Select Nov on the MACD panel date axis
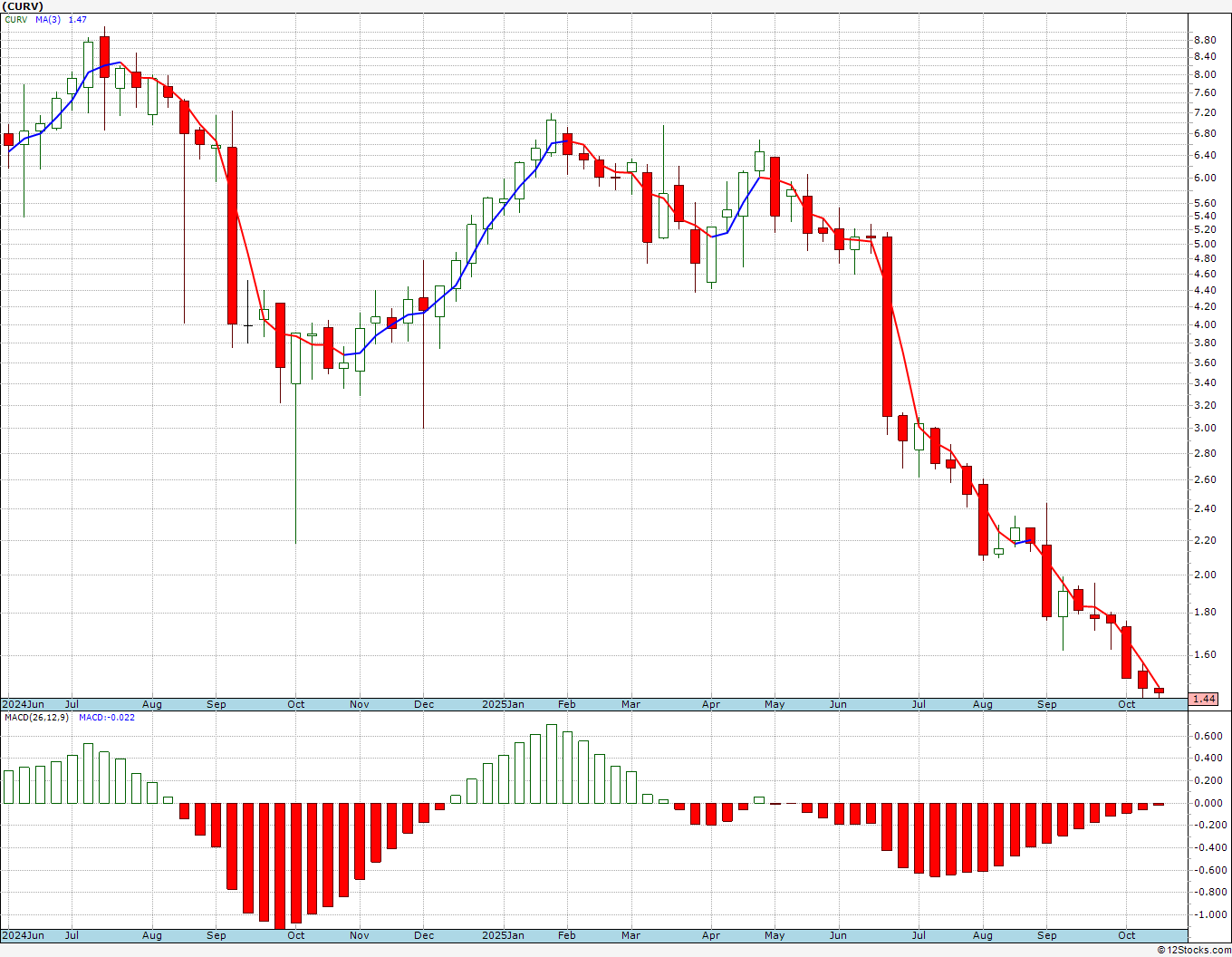This screenshot has height=957, width=1232. pos(360,935)
